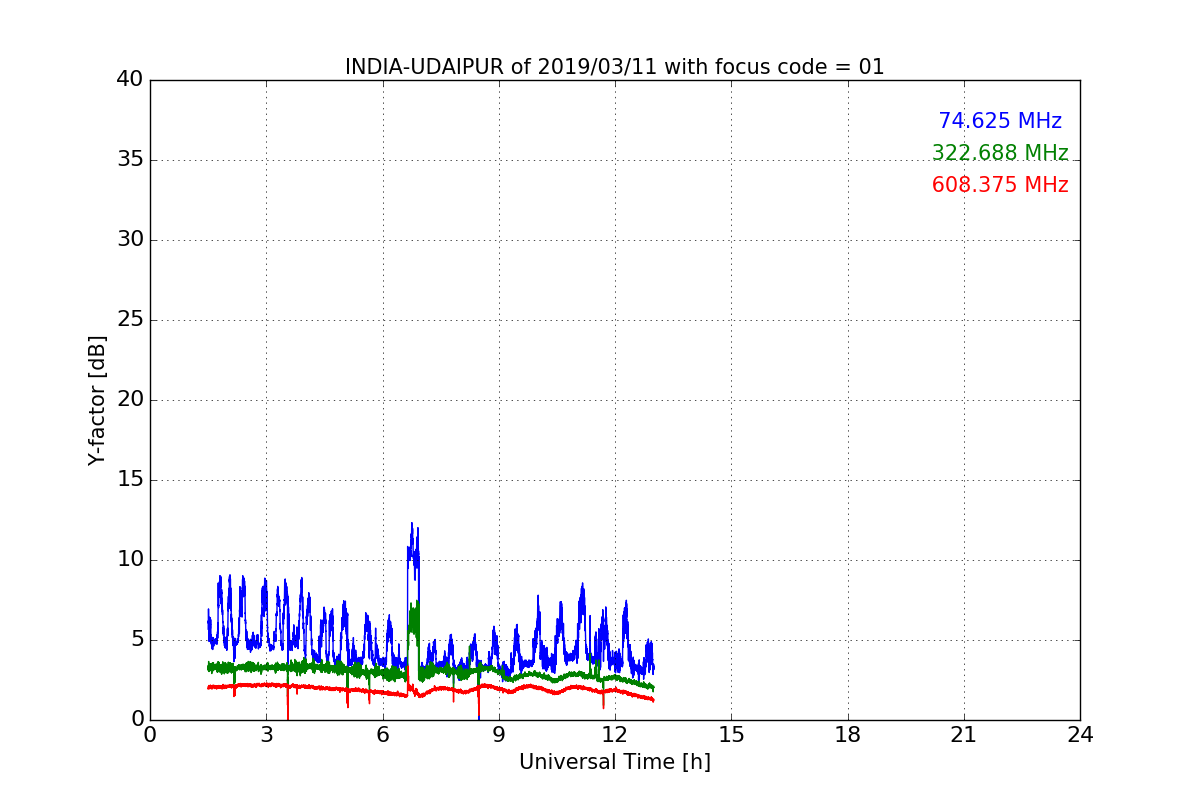
Task: Click the x-axis tick label 15
Action: 731,735
